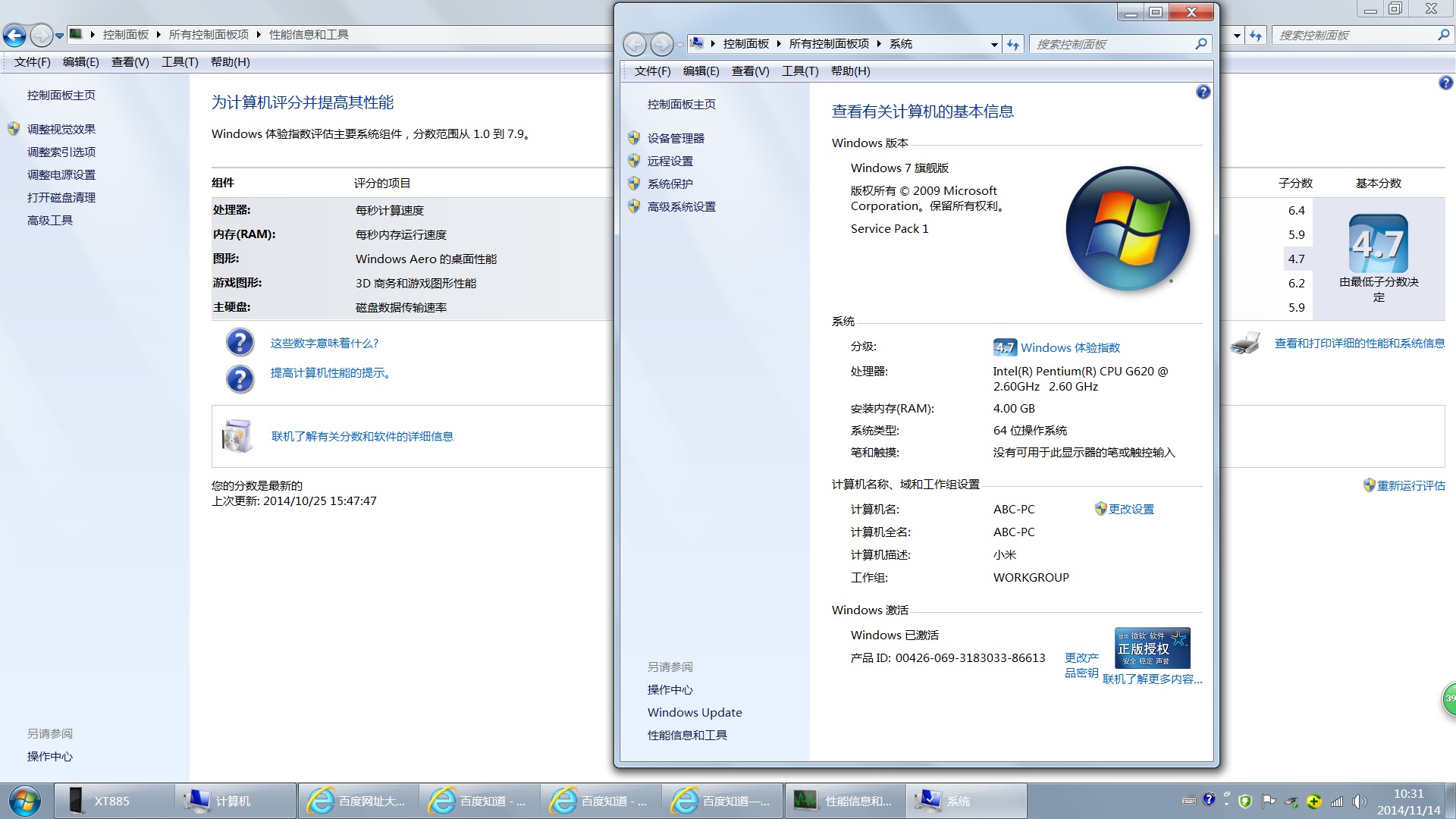The image size is (1456, 819).
Task: Expand arrow after 控制面板 in Performance window breadcrumb
Action: (x=158, y=35)
